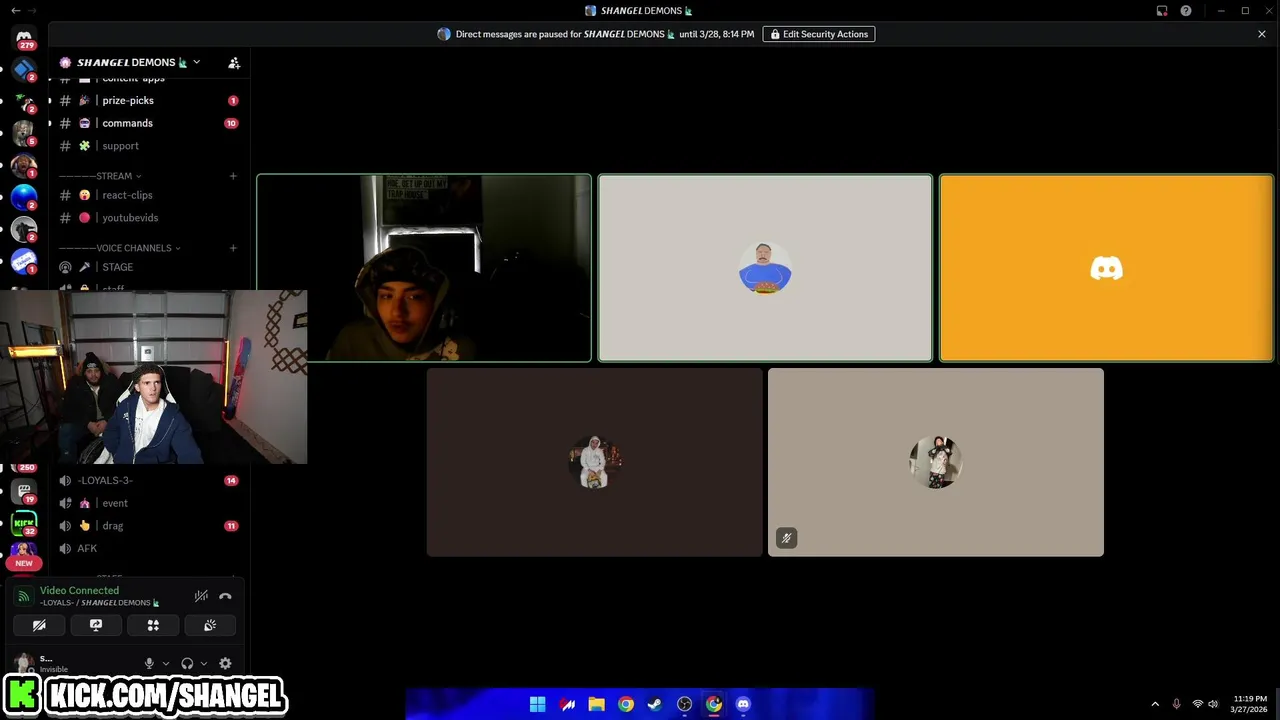Open the inbox icon in title bar
This screenshot has width=1280, height=720.
[1162, 11]
